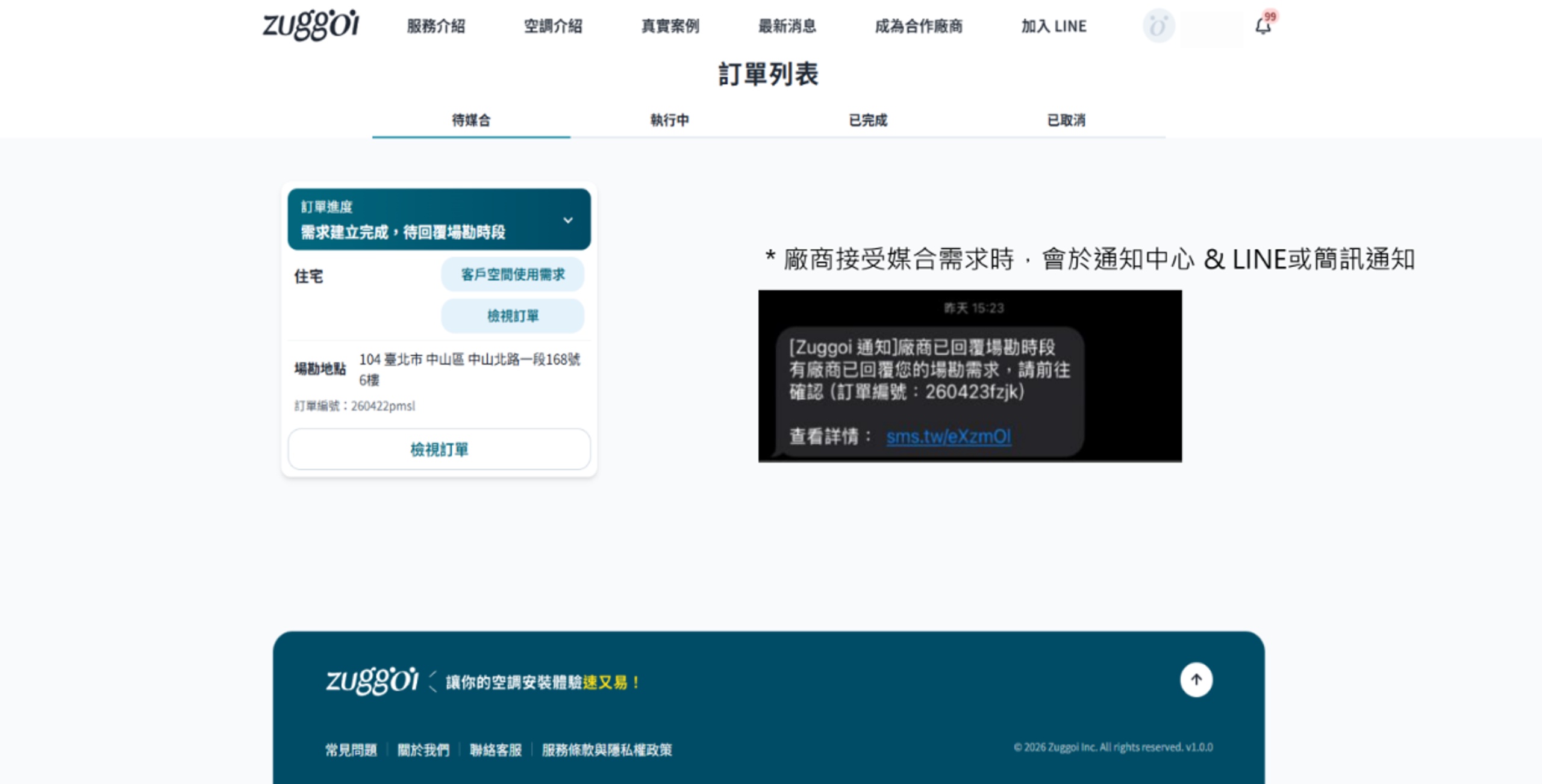Click the Zuggoi logo in header
Viewport: 1542px width, 784px height.
(x=311, y=25)
